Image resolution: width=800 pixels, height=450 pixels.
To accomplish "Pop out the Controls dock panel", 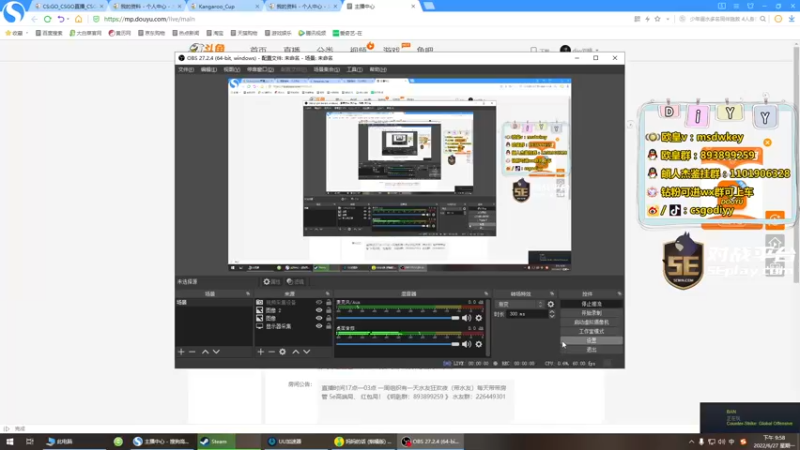I will pos(619,294).
